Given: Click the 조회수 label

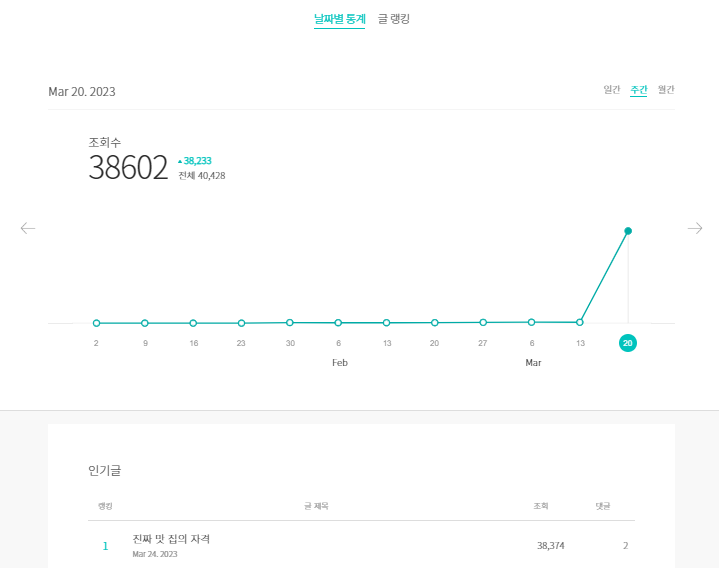Looking at the screenshot, I should [105, 143].
